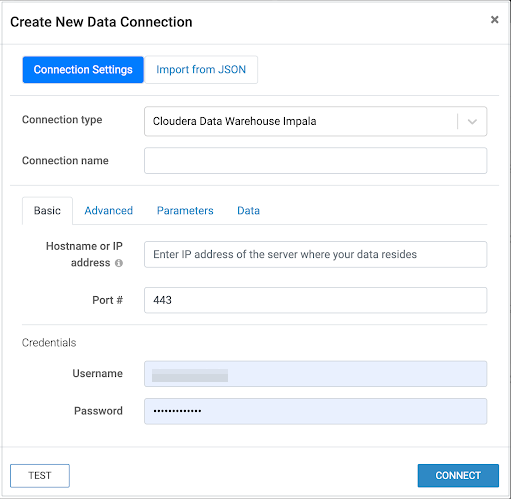Click the Hostname info icon
This screenshot has height=499, width=511.
coord(119,263)
